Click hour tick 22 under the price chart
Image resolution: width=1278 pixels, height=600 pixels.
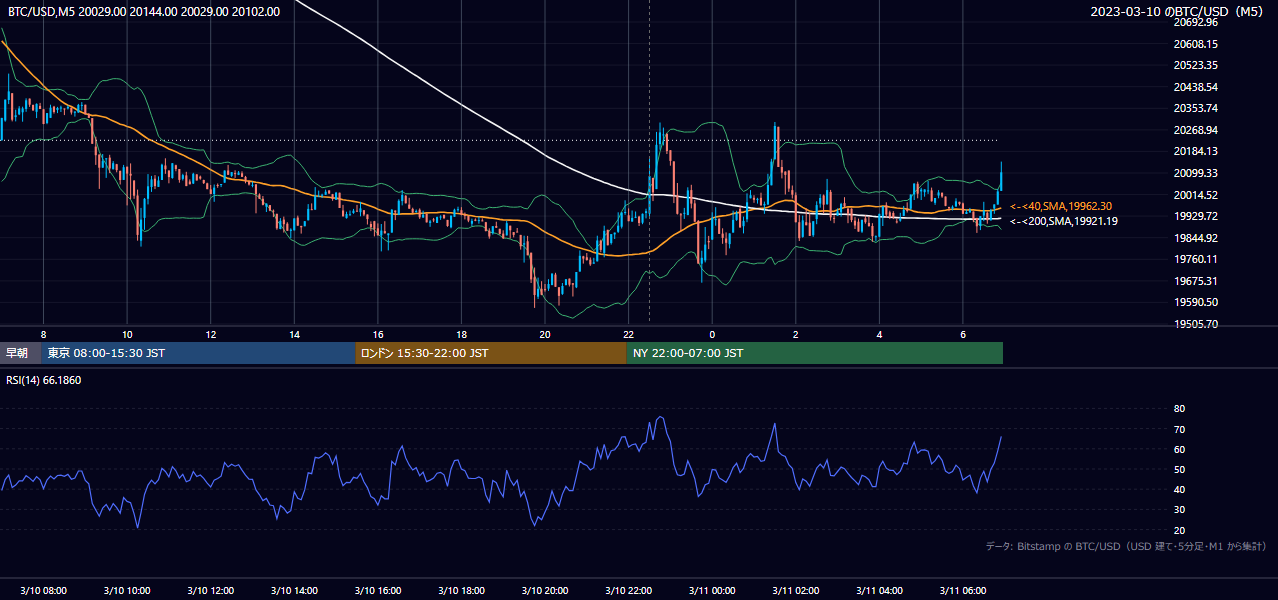coord(628,333)
